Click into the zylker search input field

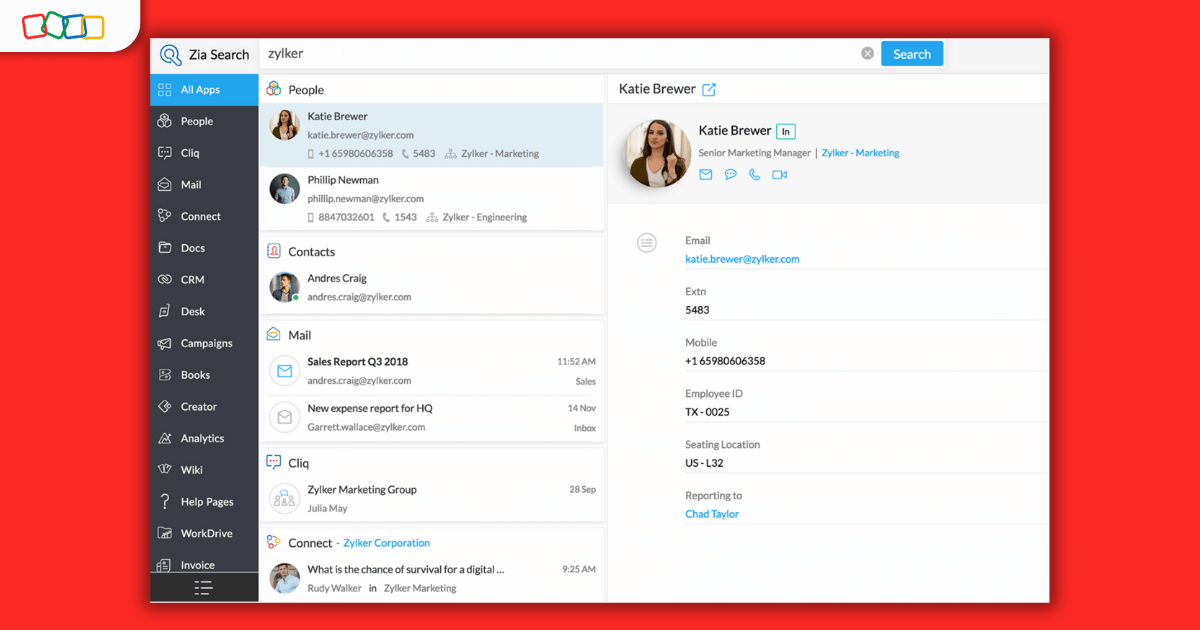560,54
